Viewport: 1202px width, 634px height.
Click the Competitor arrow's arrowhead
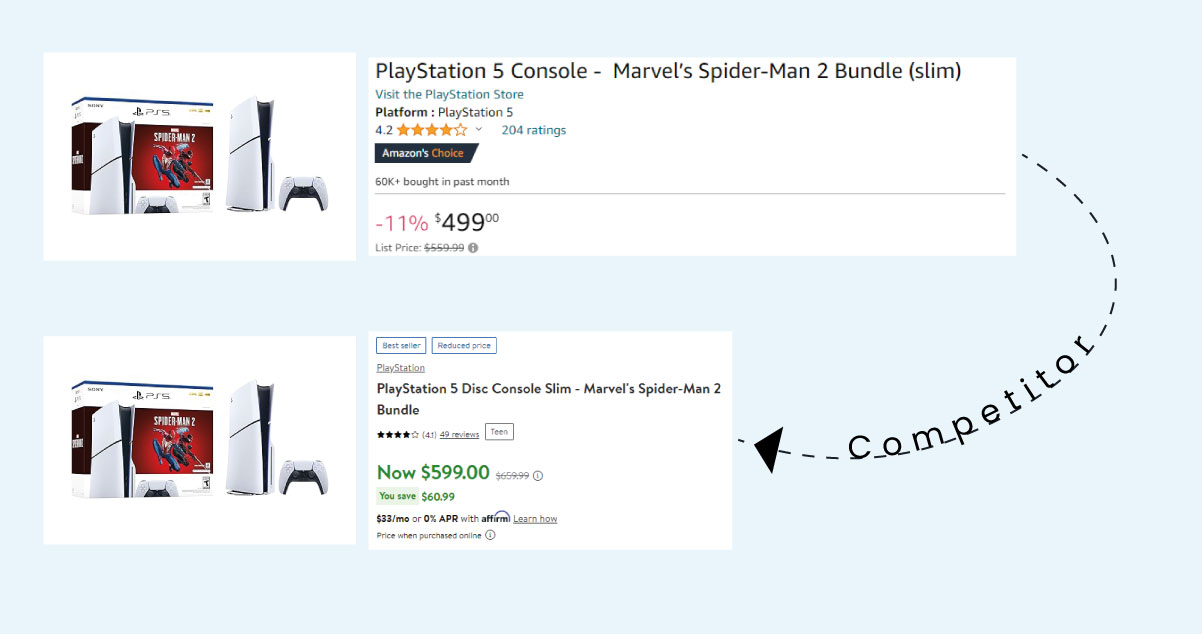pos(767,449)
